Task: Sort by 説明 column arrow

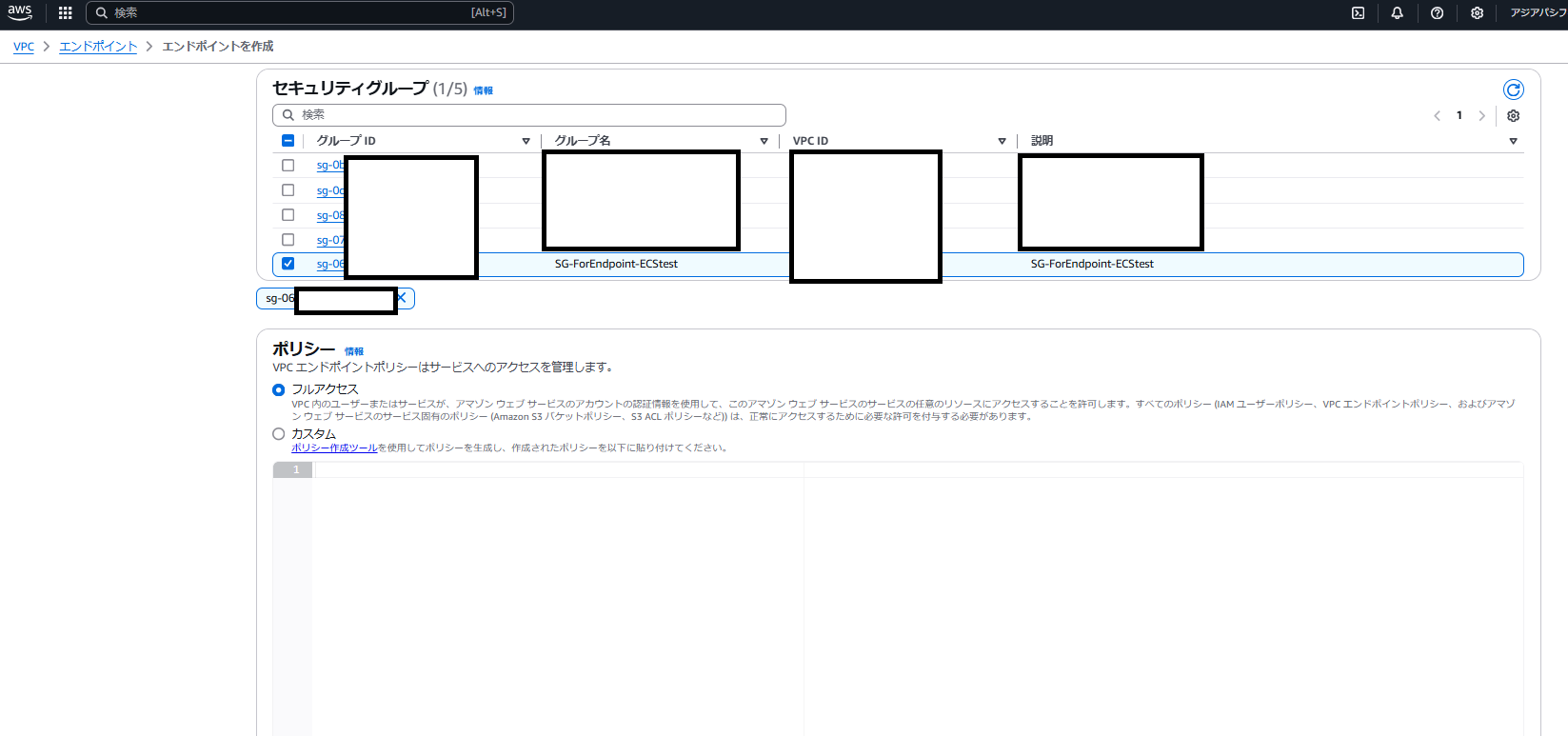Action: 1513,141
